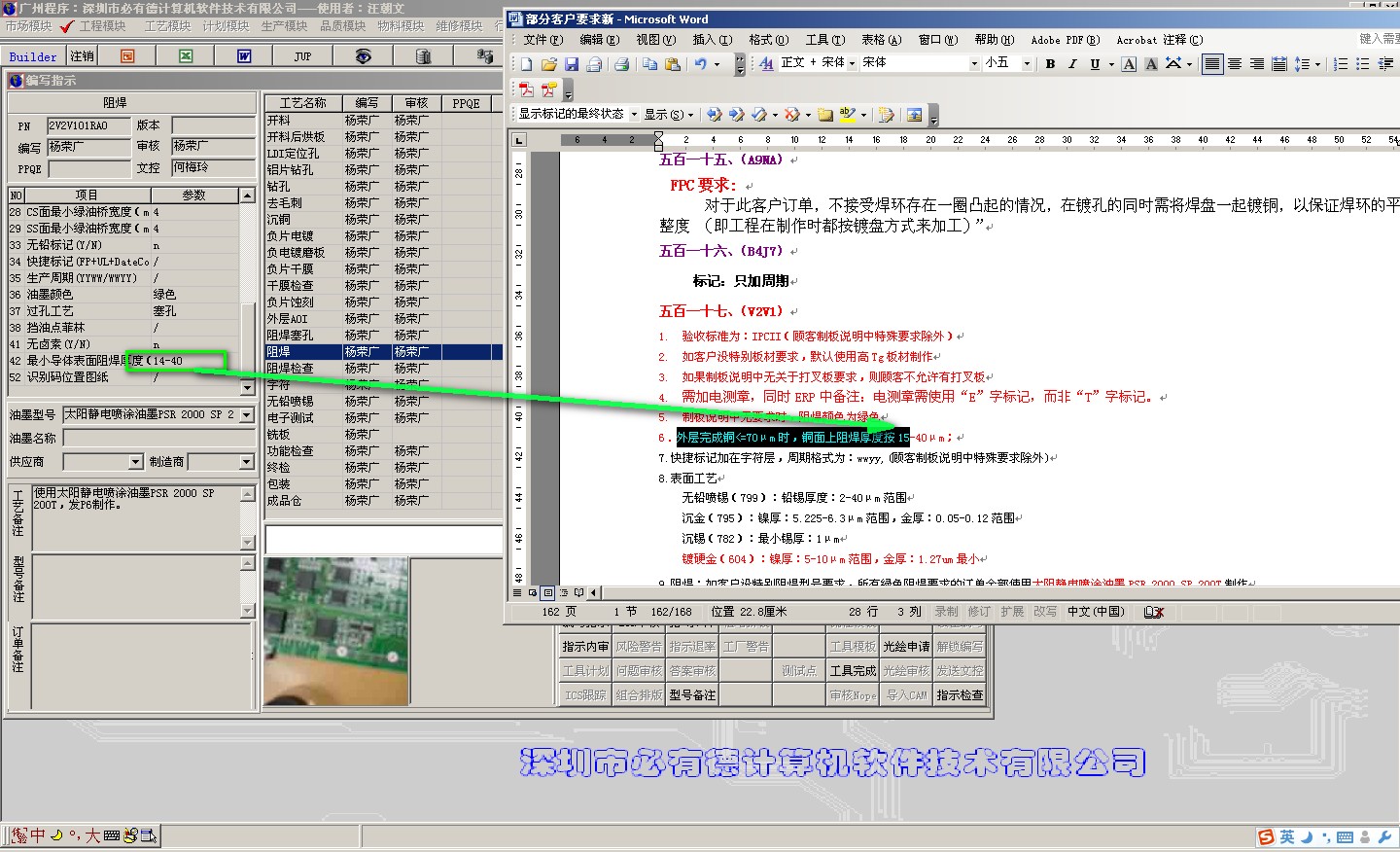The height and width of the screenshot is (852, 1400).
Task: Click the 工具完成 button
Action: [x=853, y=670]
